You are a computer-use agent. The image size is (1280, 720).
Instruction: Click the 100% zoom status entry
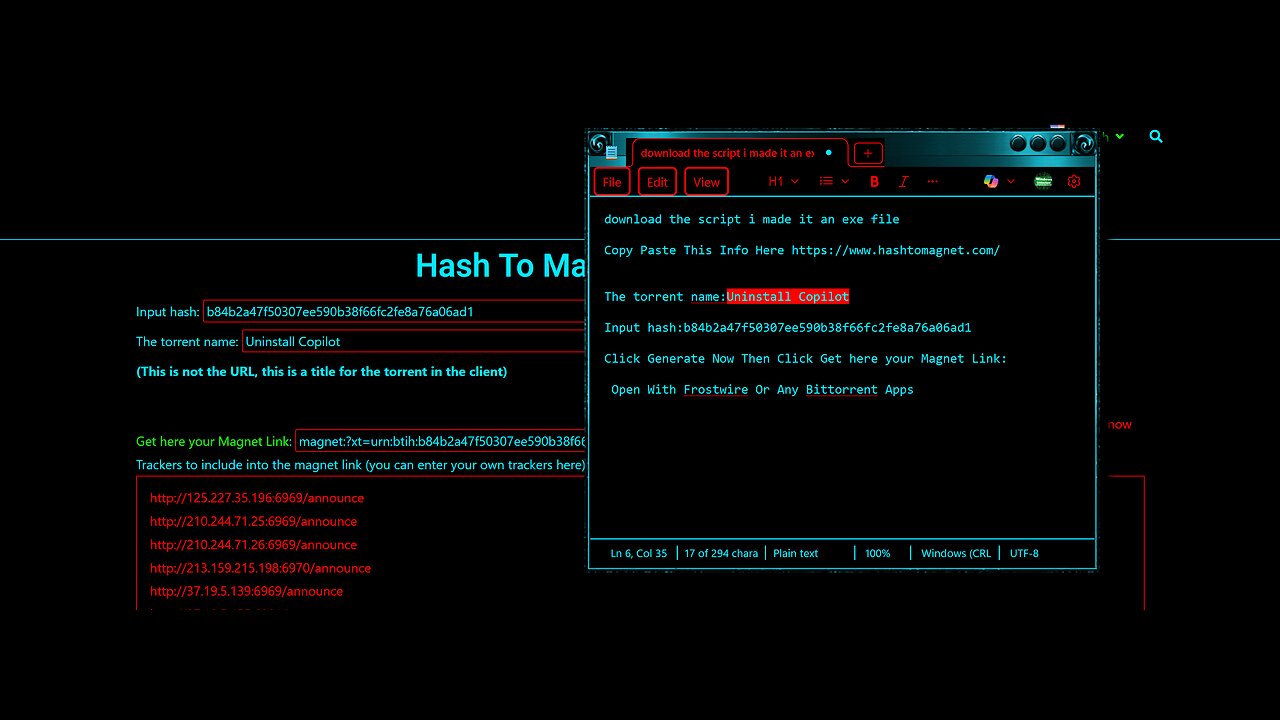click(x=878, y=553)
